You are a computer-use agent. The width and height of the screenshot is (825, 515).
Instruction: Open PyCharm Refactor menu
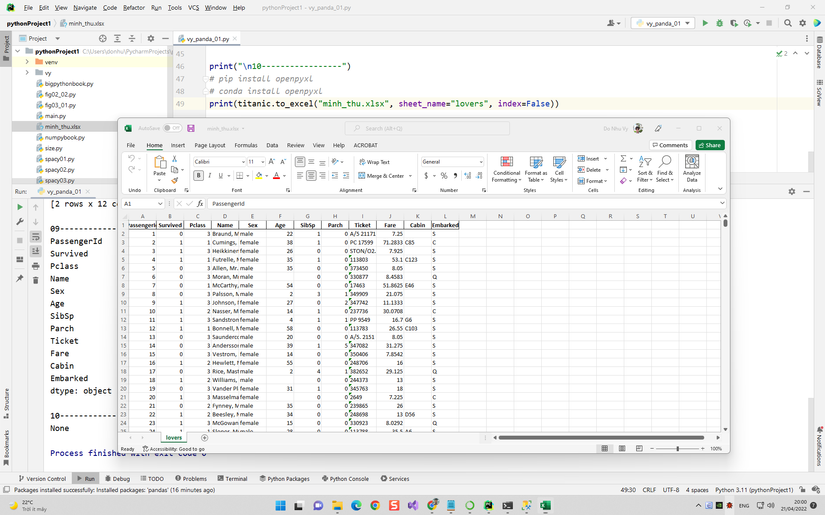pos(134,8)
